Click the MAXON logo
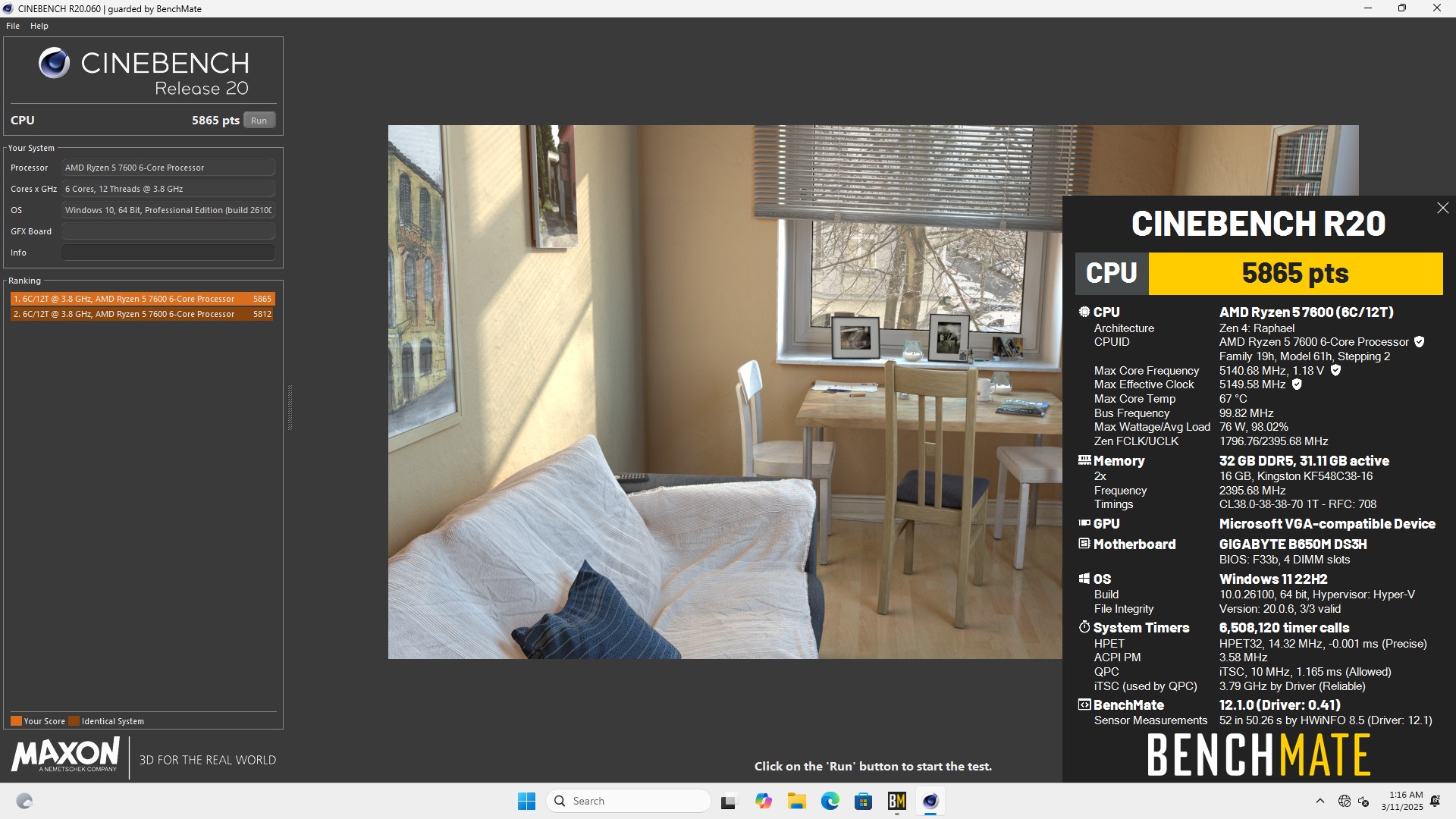 coord(65,755)
